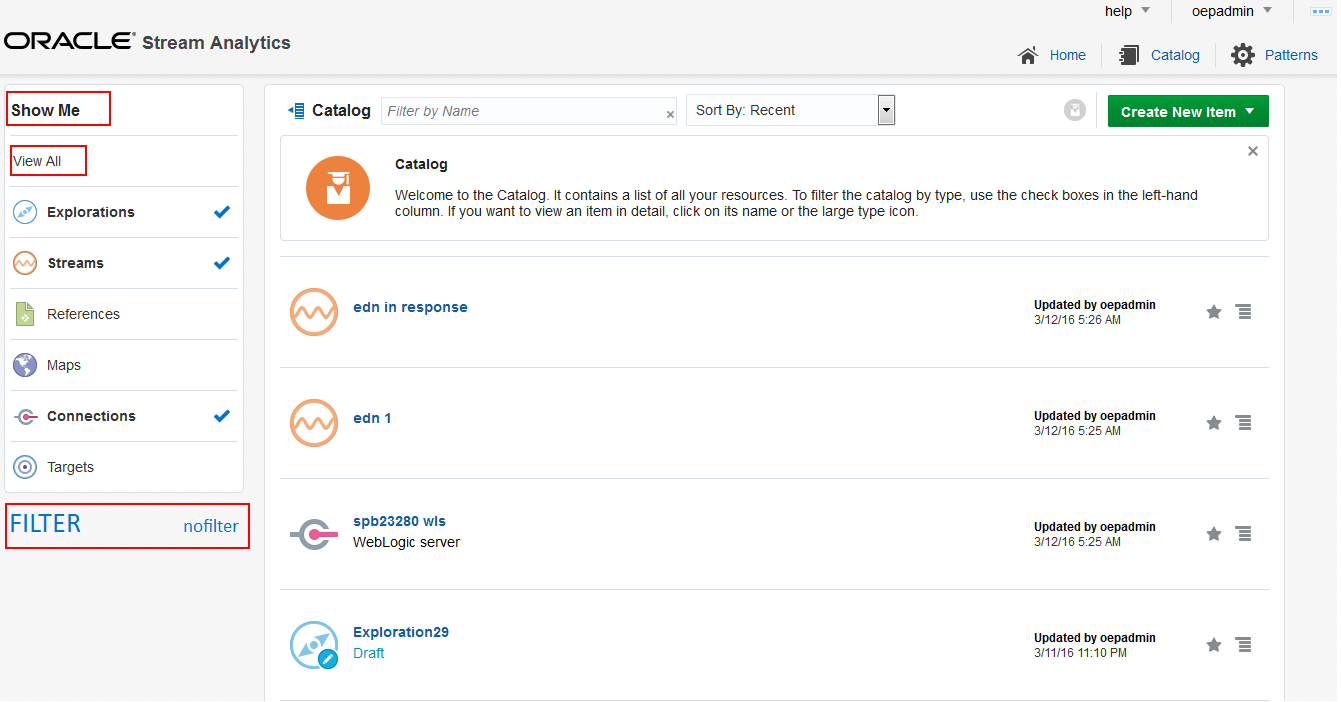Open the Patterns link in header
The width and height of the screenshot is (1341, 702).
[x=1291, y=55]
